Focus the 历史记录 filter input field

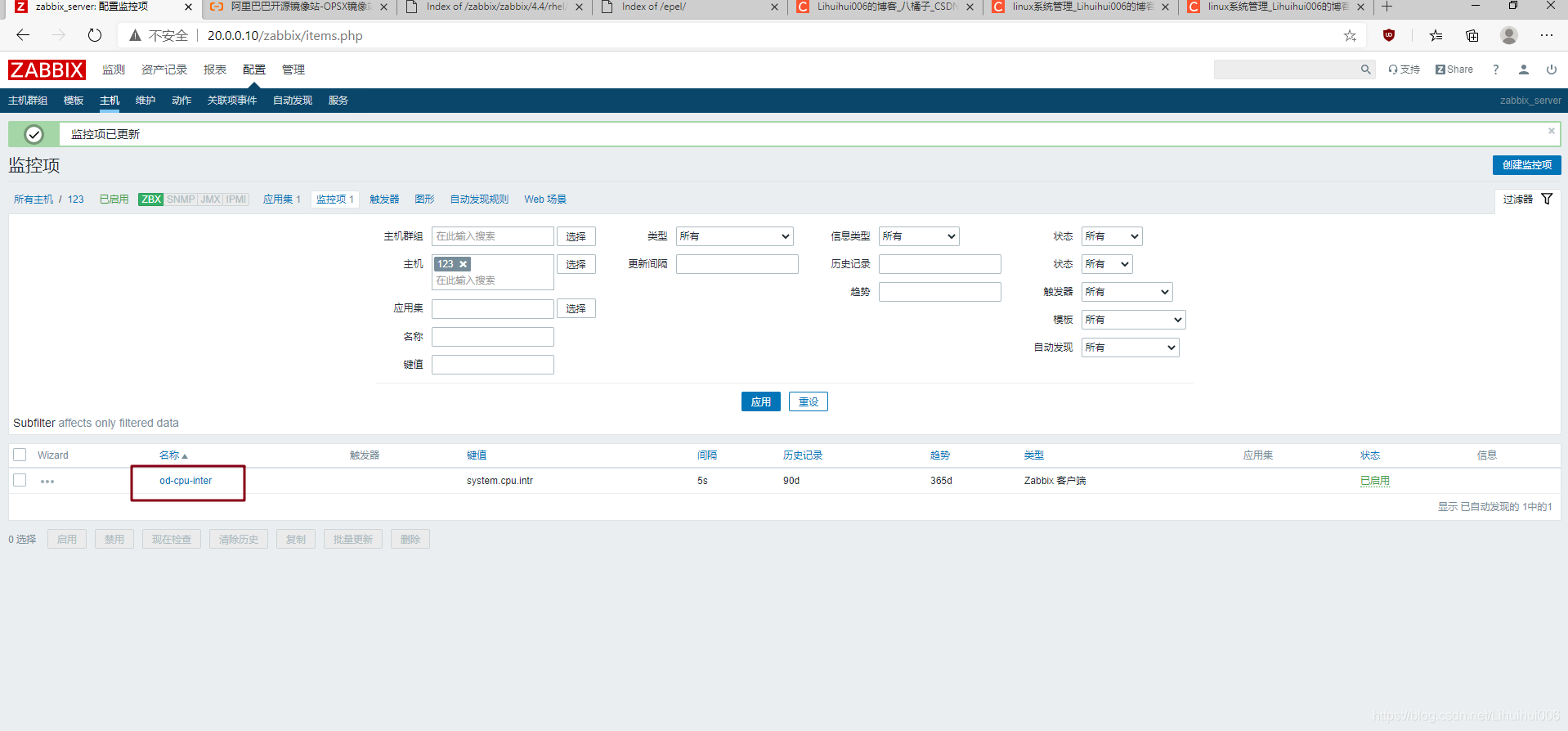coord(940,264)
